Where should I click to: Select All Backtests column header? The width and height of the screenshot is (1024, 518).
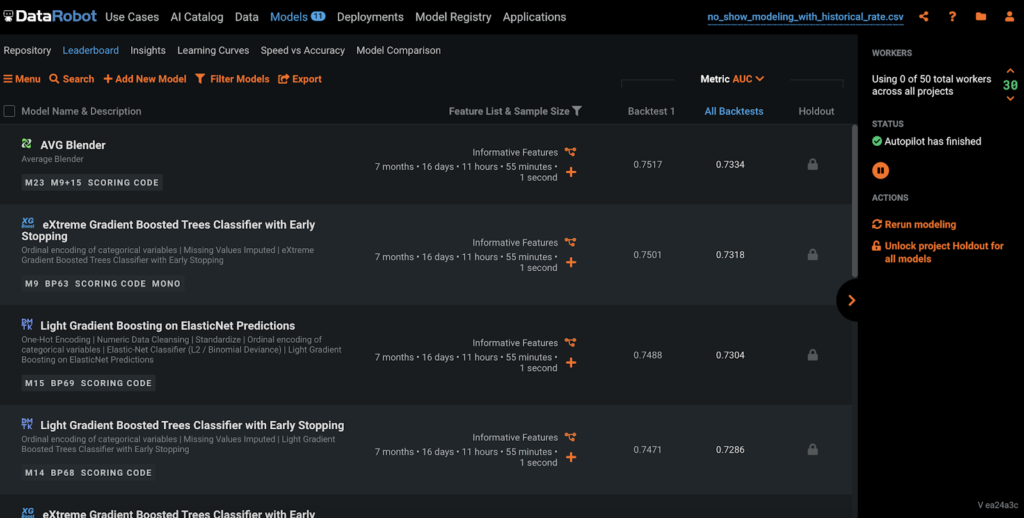pyautogui.click(x=733, y=111)
